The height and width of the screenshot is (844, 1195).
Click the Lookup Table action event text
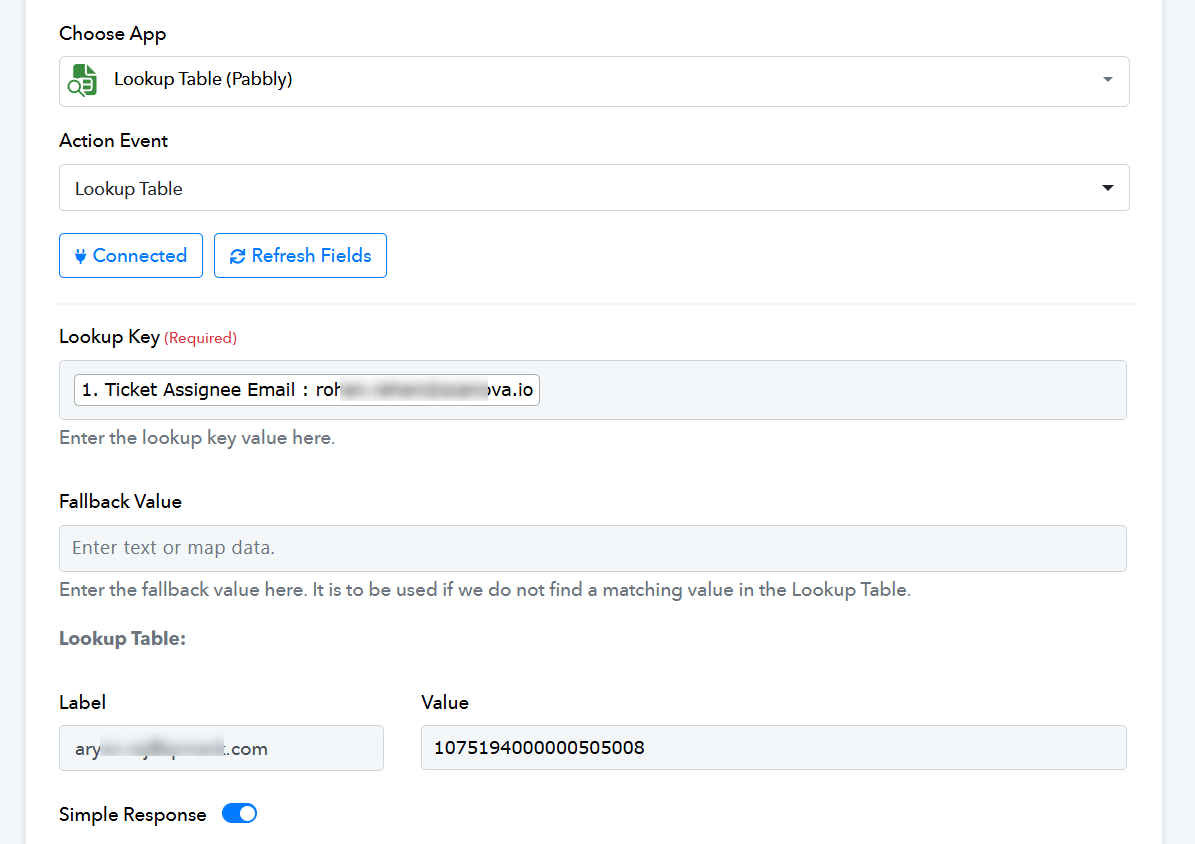pos(129,189)
